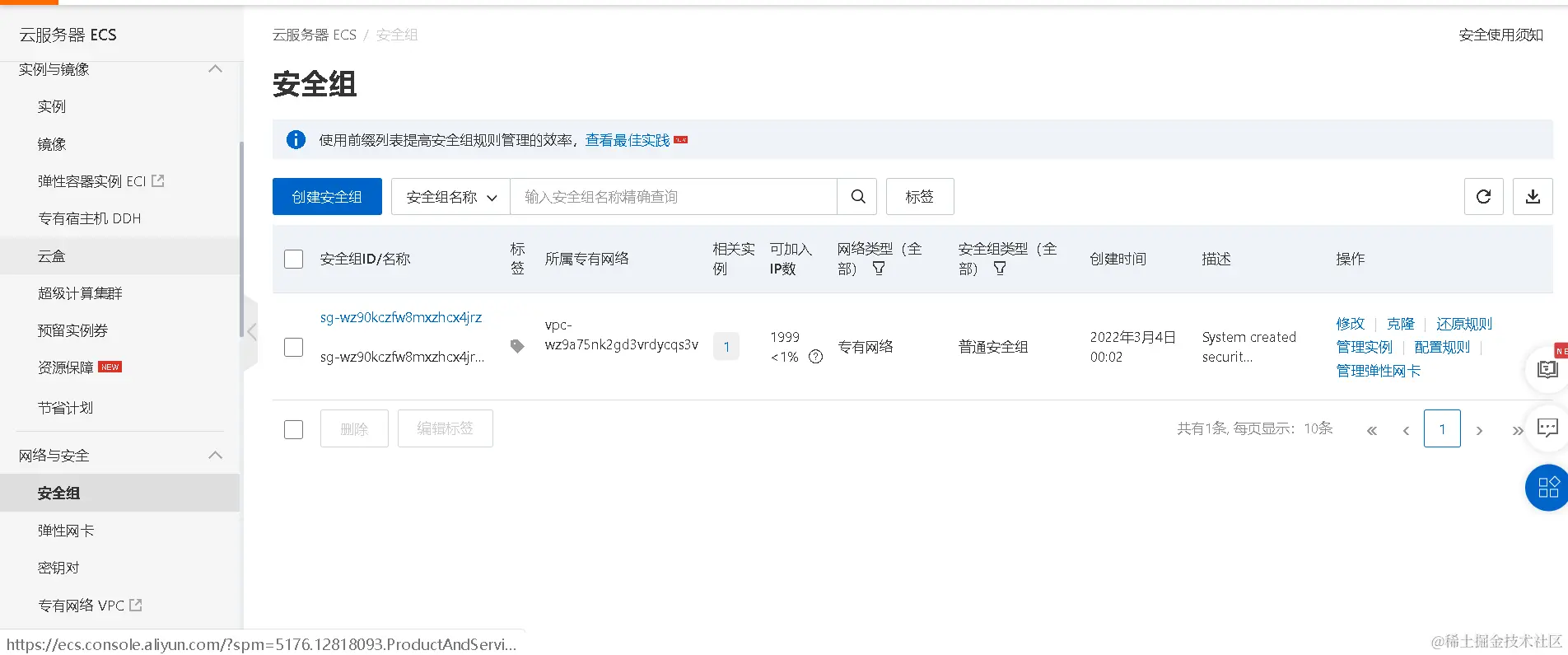The width and height of the screenshot is (1568, 655).
Task: Open the 安全组名称 search type dropdown
Action: [x=450, y=197]
